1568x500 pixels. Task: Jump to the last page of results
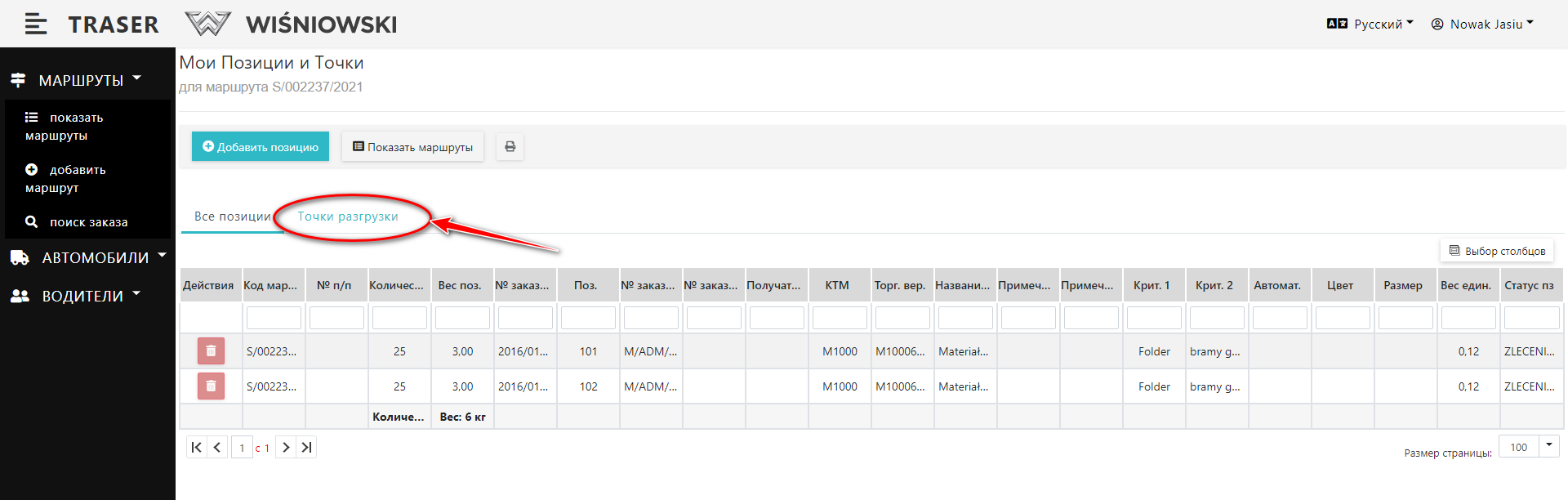[x=306, y=448]
